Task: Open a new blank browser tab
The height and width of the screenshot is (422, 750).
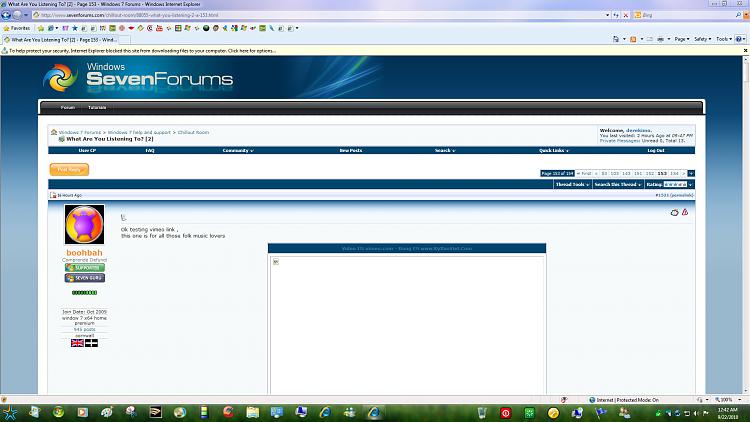Action: 124,40
